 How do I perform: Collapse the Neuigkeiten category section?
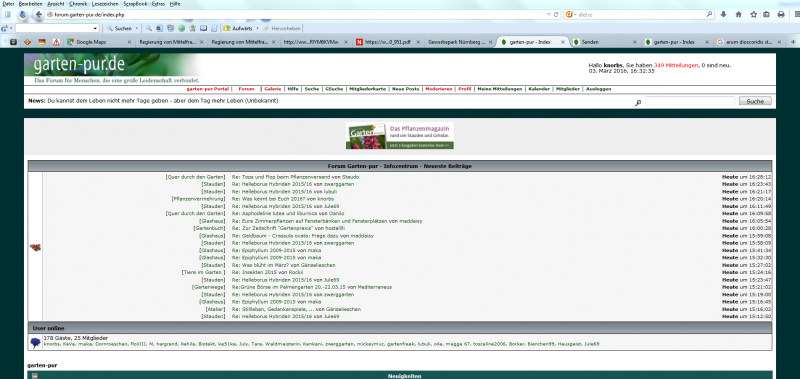(x=35, y=376)
